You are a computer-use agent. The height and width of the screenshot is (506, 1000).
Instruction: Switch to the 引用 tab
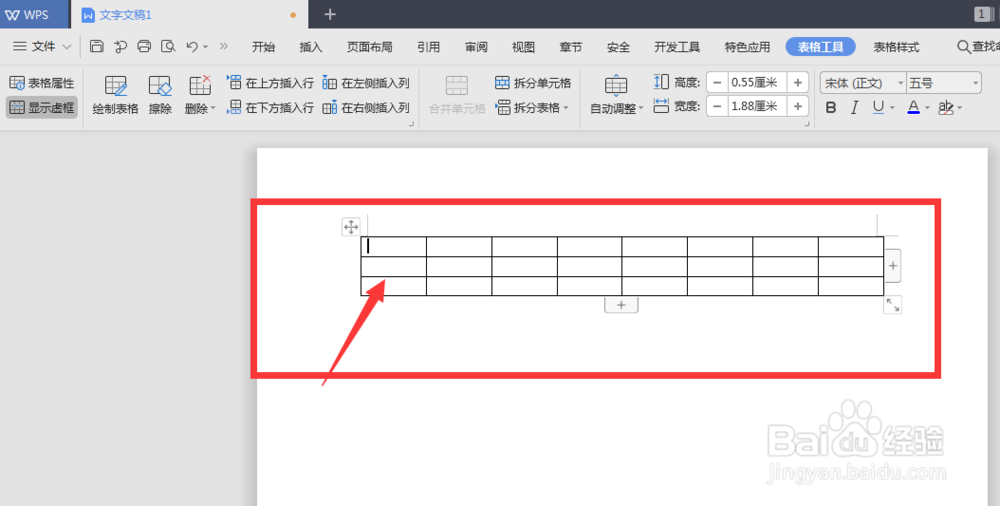[x=429, y=47]
